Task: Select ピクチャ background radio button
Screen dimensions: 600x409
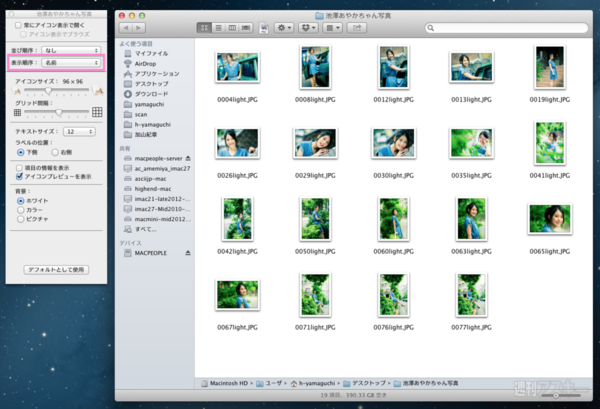Action: click(21, 219)
